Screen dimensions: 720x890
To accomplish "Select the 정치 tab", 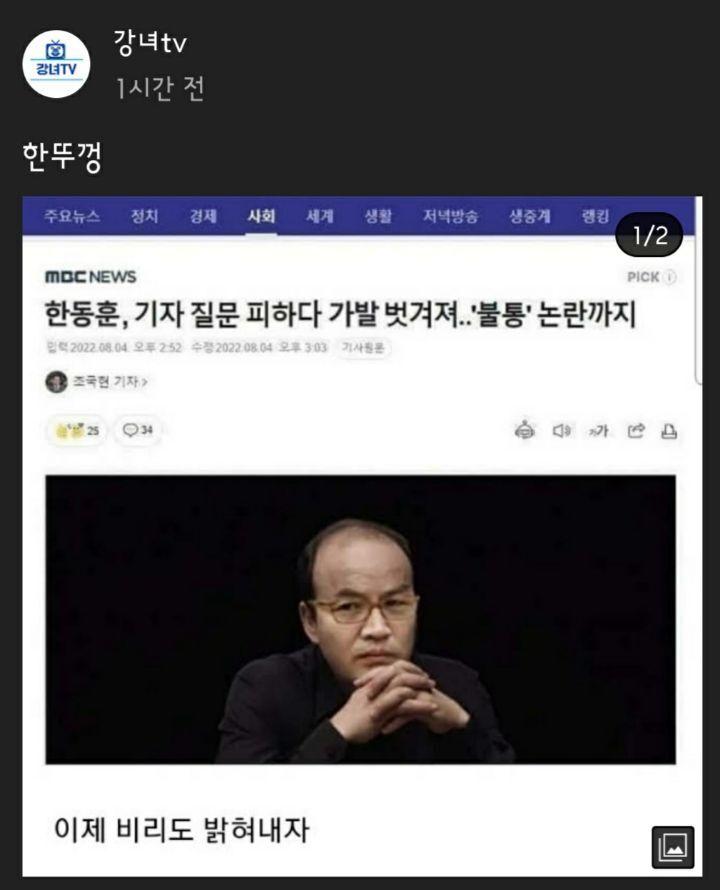I will (144, 216).
